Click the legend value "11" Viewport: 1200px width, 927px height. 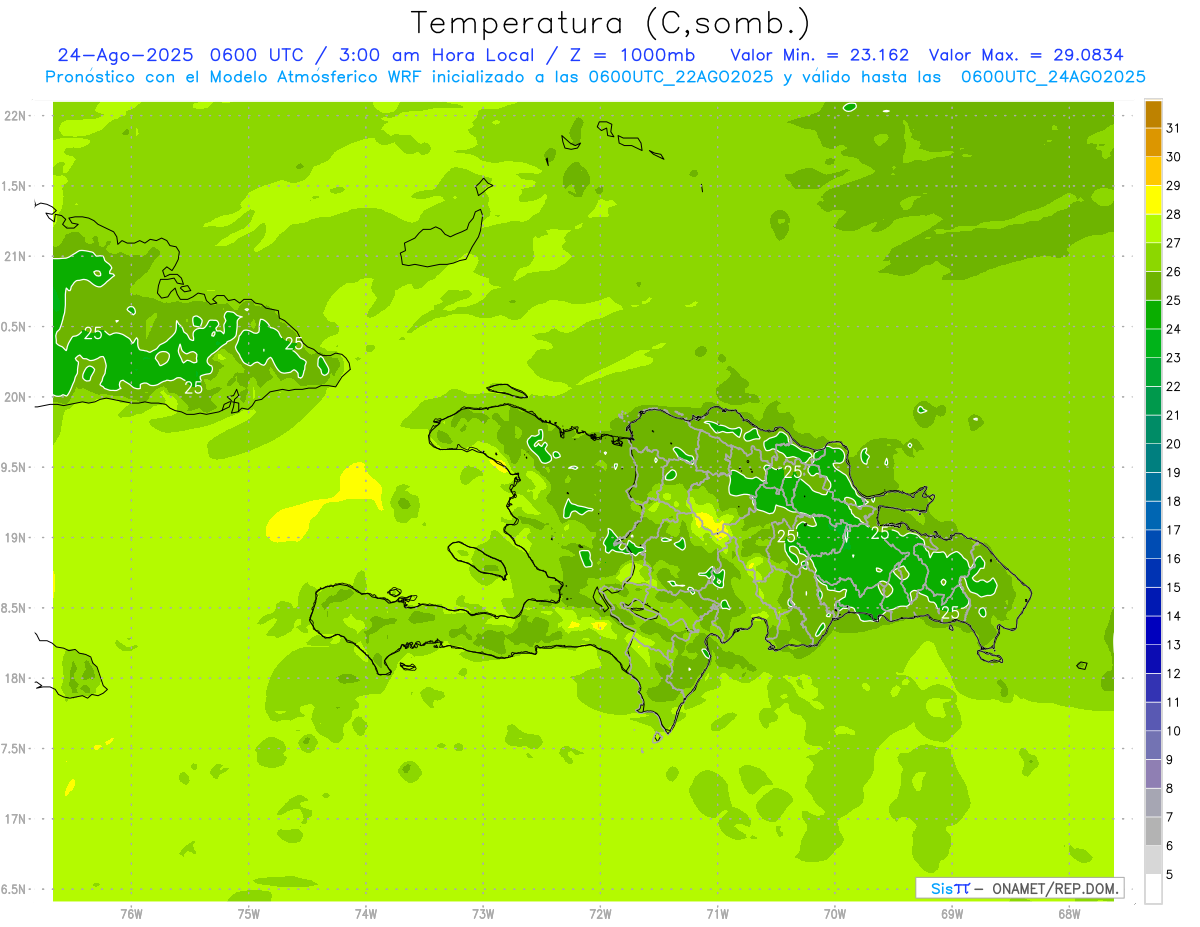[x=1174, y=703]
